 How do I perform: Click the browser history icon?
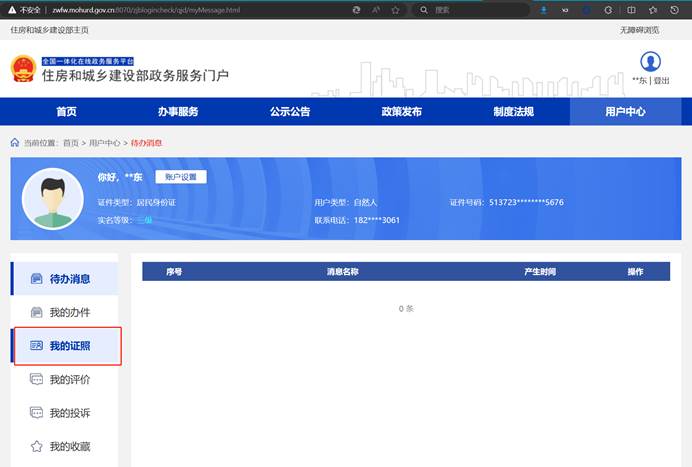tap(675, 9)
